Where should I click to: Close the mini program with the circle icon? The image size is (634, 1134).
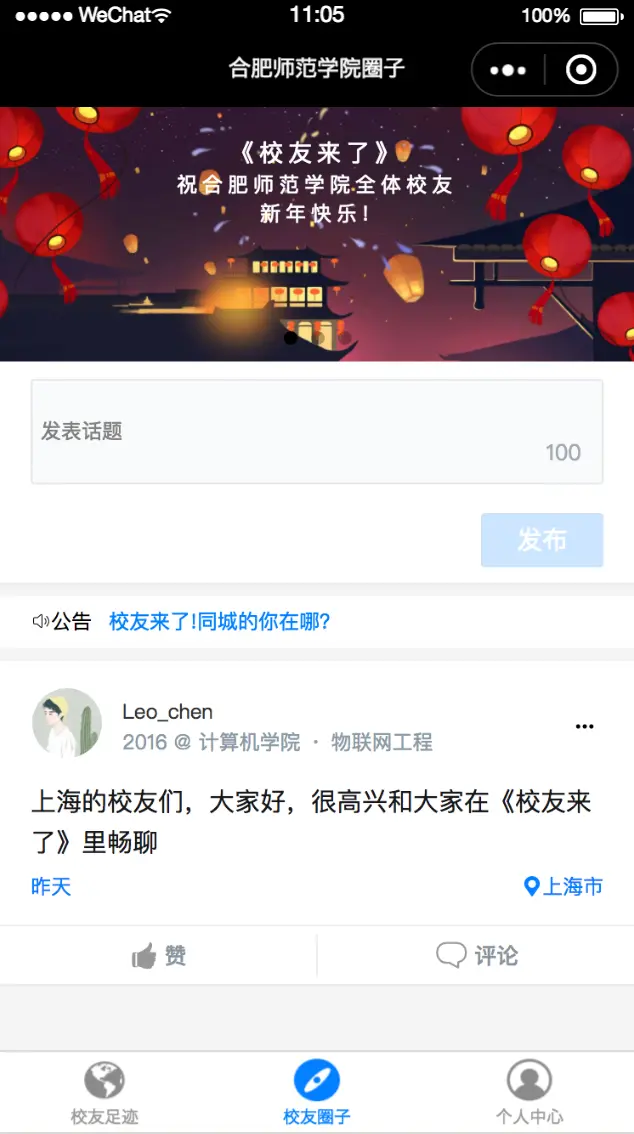(581, 70)
